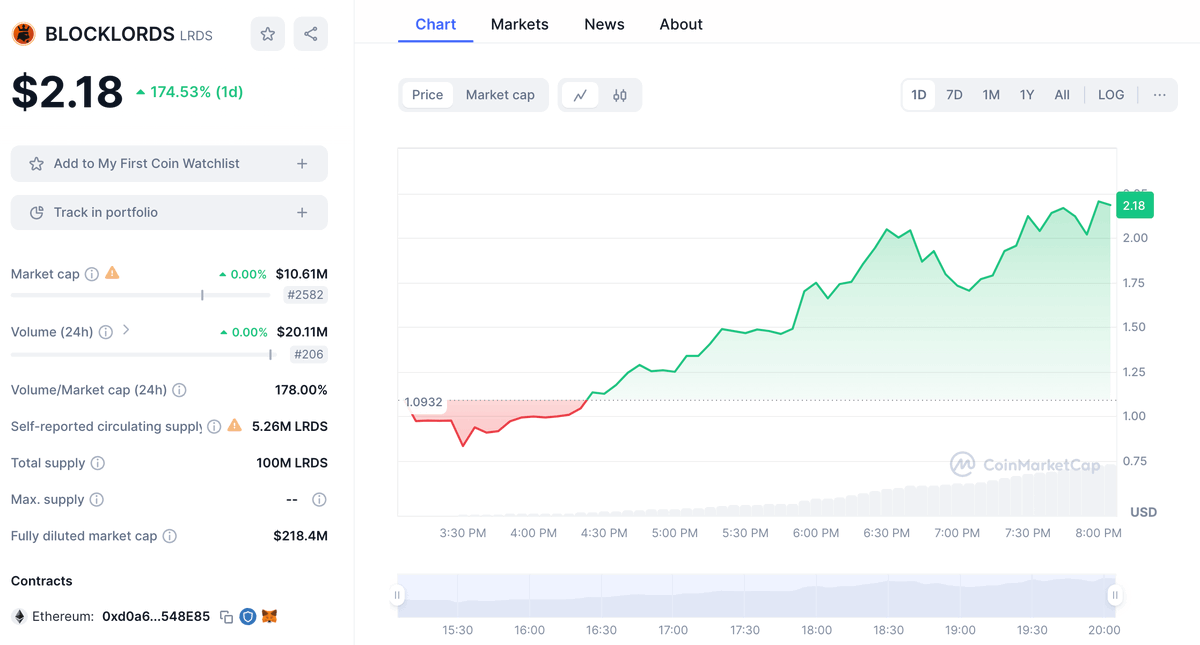
Task: Click the LRDS ticker symbol text
Action: click(x=196, y=36)
